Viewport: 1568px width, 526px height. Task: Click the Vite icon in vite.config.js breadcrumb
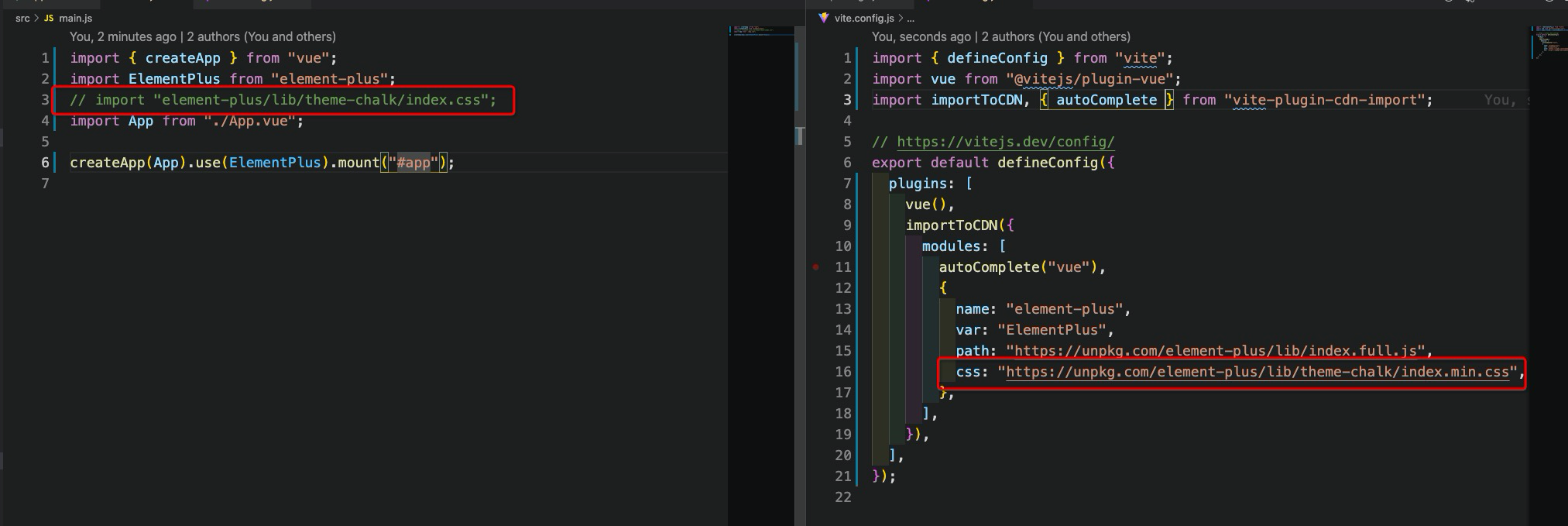(x=824, y=18)
